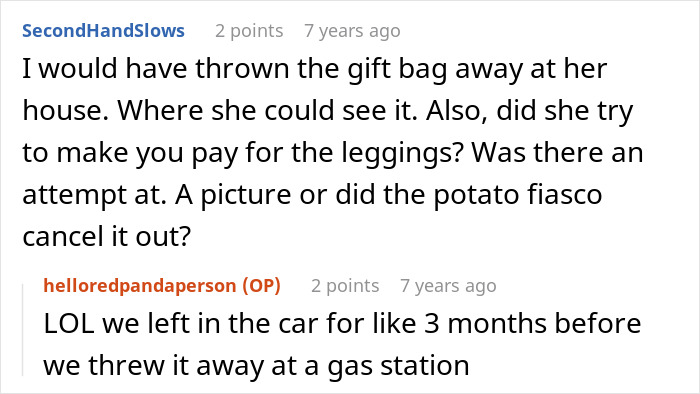Image resolution: width=700 pixels, height=394 pixels.
Task: Click the word LOL in the reply
Action: coord(69,323)
